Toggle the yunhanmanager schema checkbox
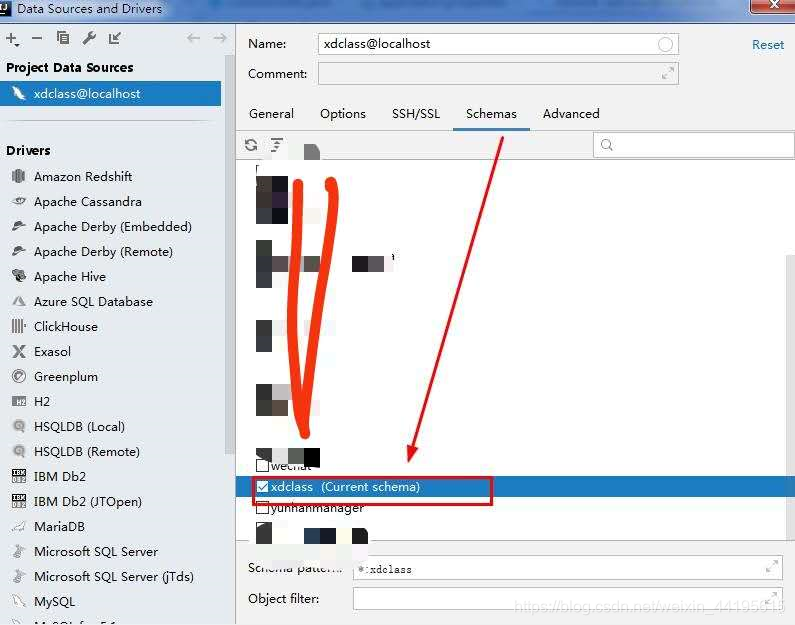 262,507
